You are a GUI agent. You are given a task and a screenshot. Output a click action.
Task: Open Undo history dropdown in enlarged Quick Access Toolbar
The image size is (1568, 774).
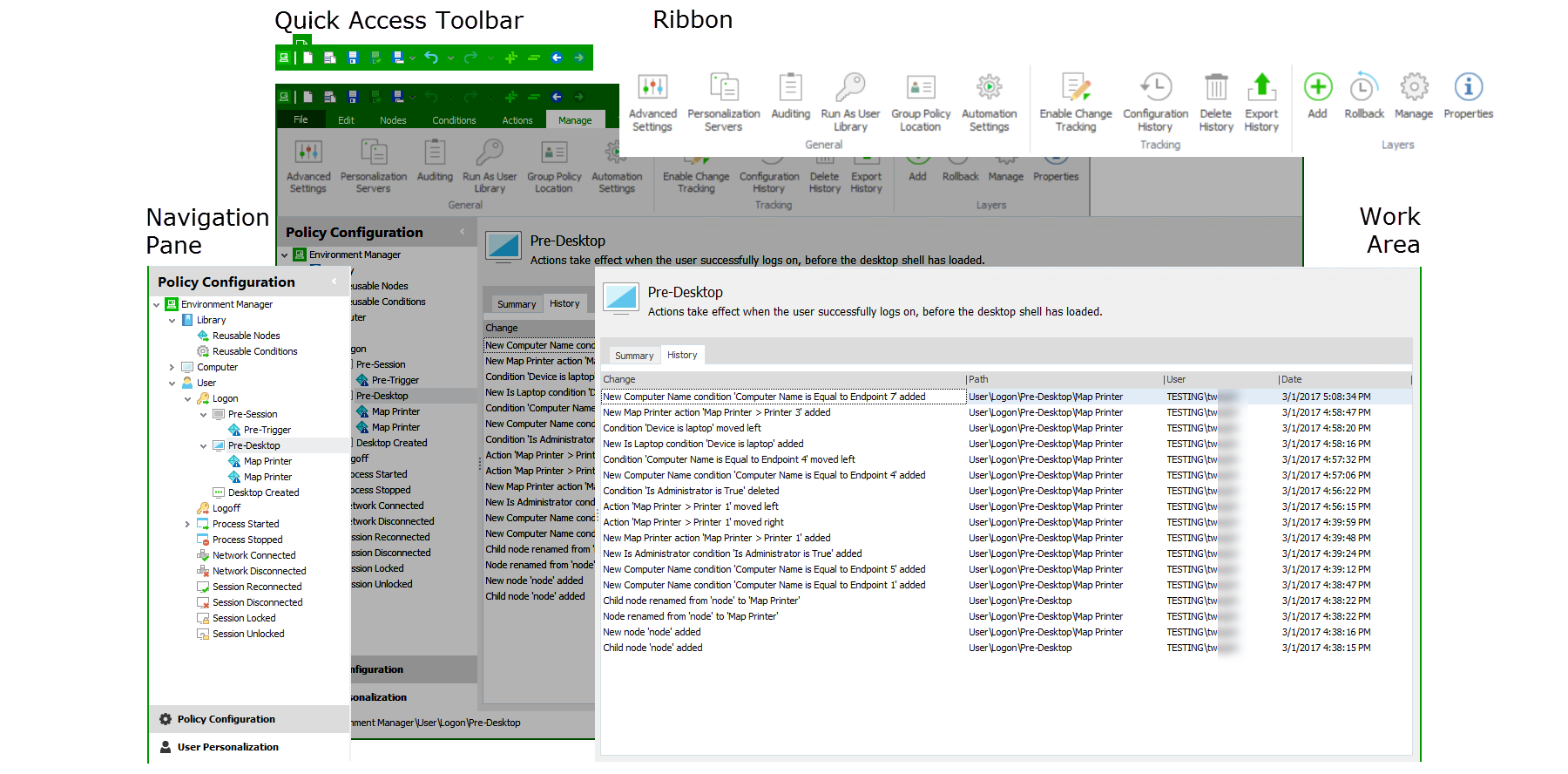450,58
